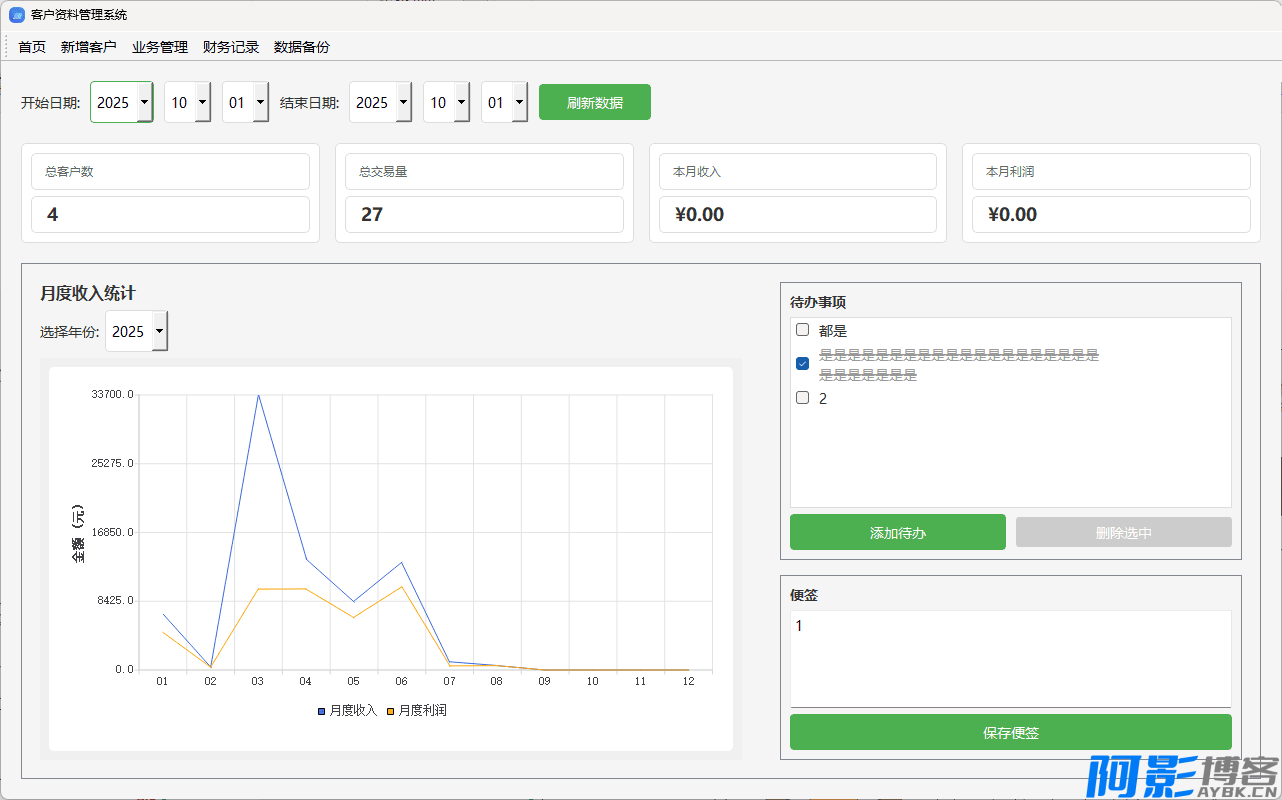Click the orange 月度利润 legend marker
Viewport: 1282px width, 800px height.
(390, 711)
